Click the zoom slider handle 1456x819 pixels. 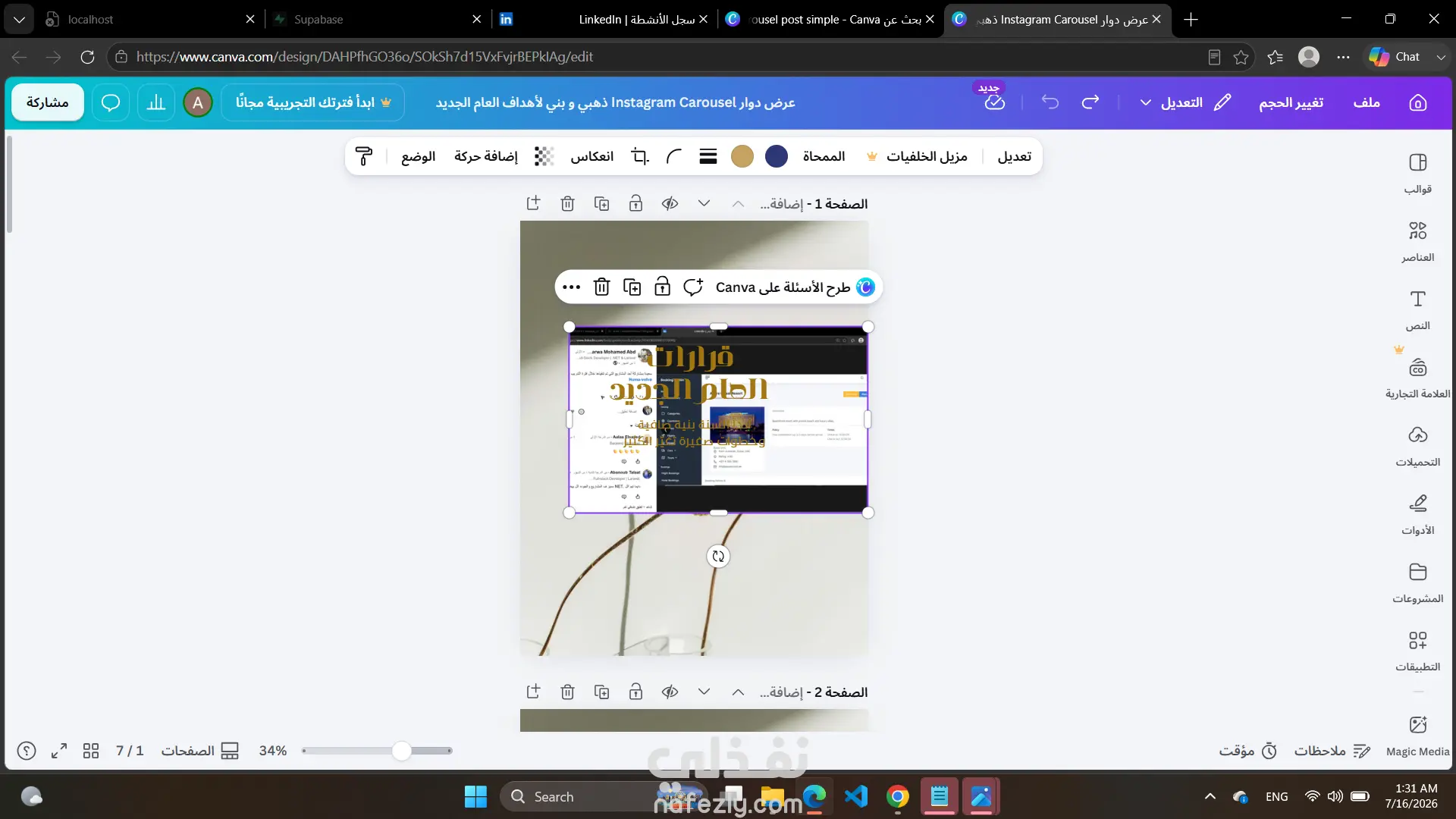402,751
